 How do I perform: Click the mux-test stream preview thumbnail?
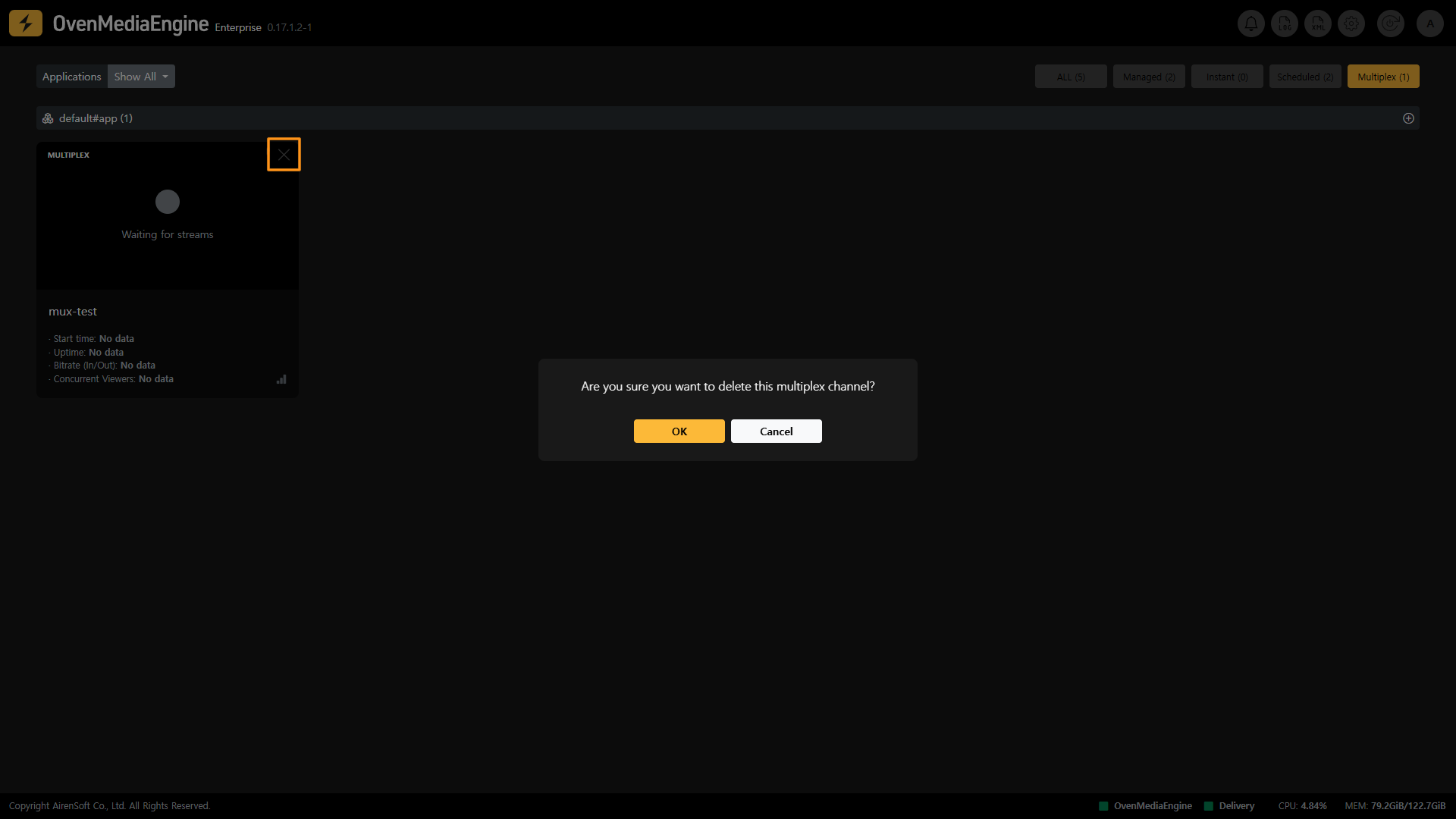click(x=167, y=216)
